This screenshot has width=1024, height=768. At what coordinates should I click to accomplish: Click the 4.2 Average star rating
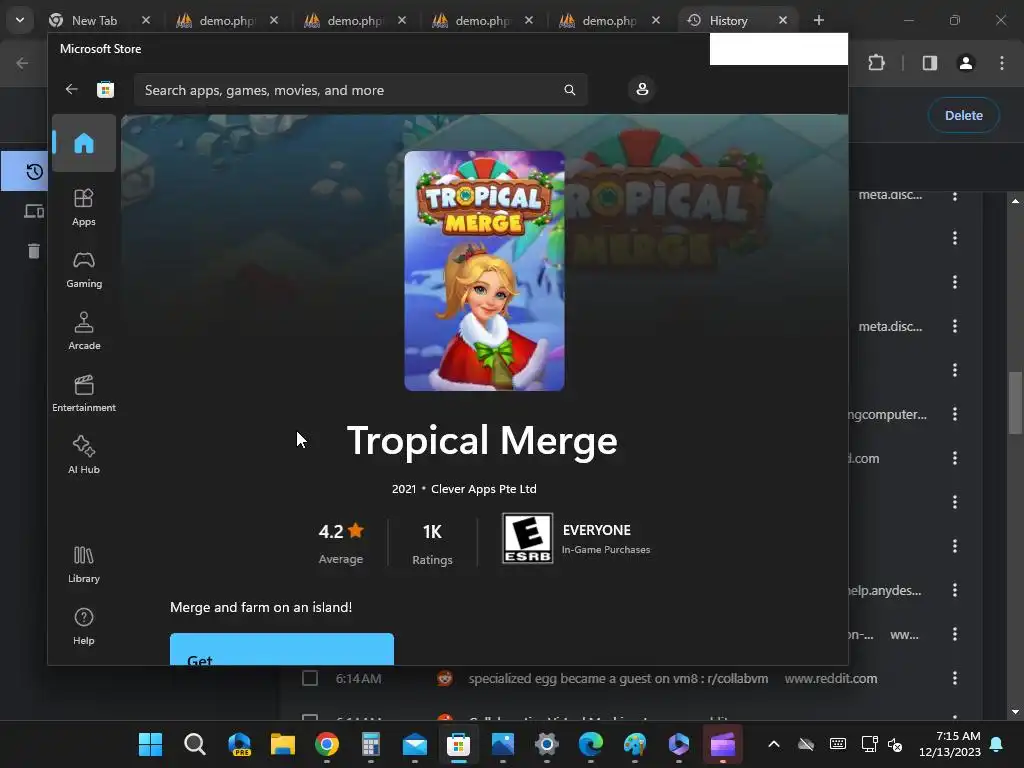pyautogui.click(x=340, y=543)
